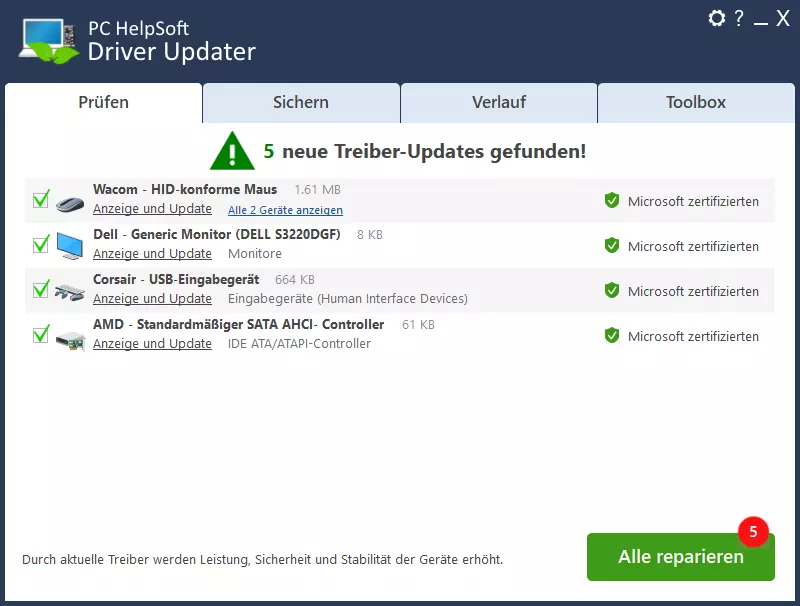This screenshot has width=800, height=606.
Task: Click the Corsair row certification shield icon
Action: tap(612, 290)
